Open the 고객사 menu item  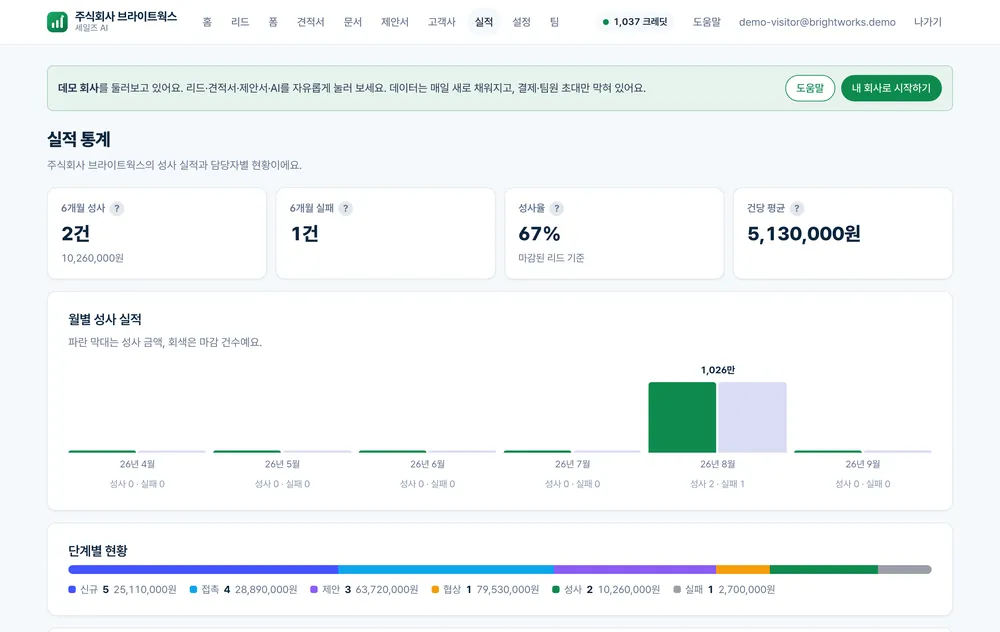tap(442, 22)
